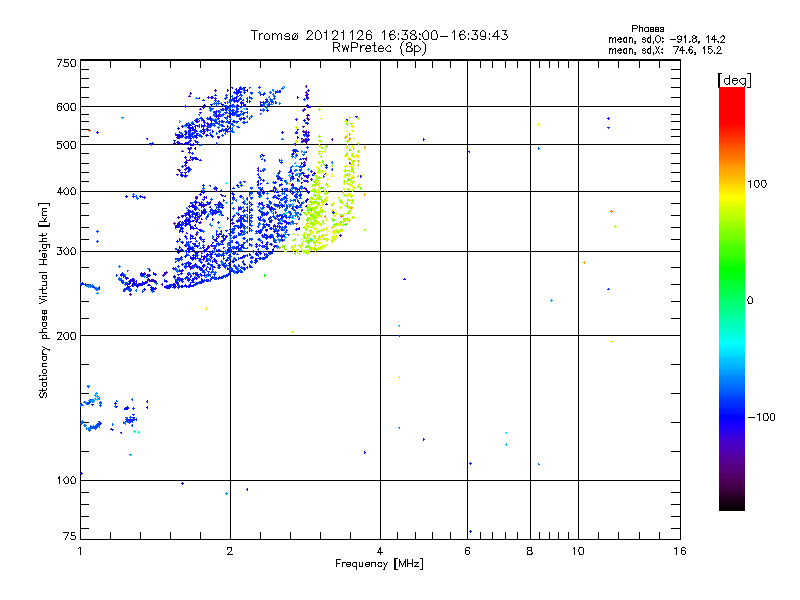Click the blue zone of the colorbar near -100

(732, 416)
